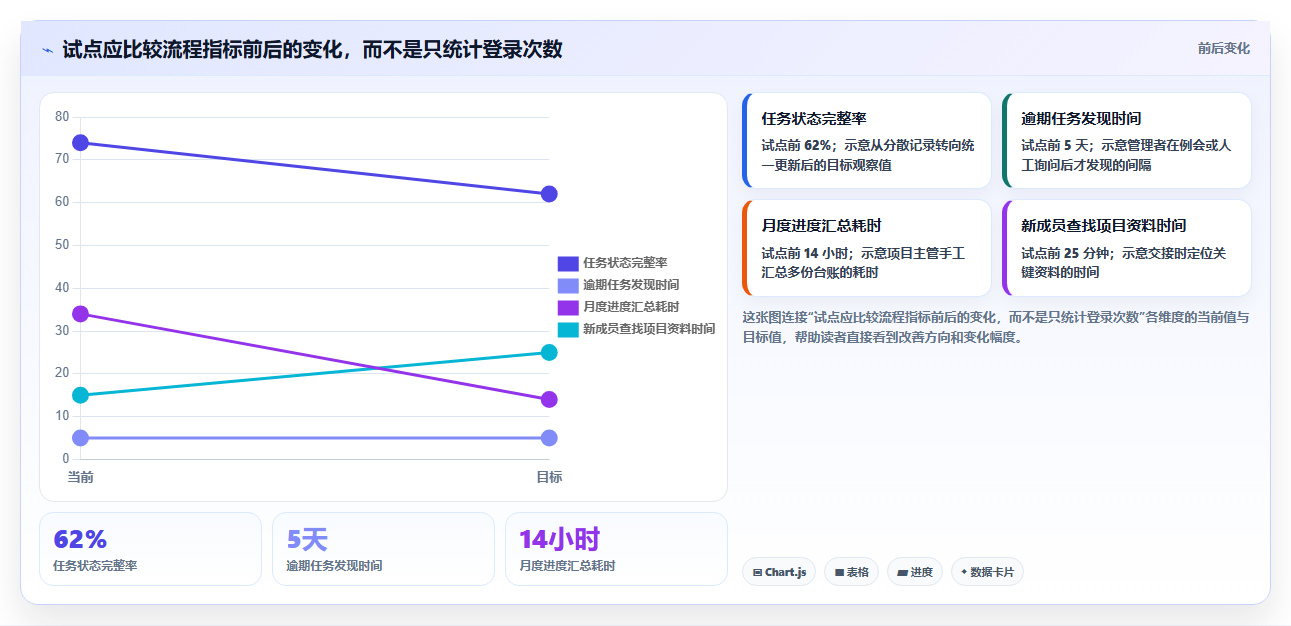Click the 14小时 stat value

point(559,540)
